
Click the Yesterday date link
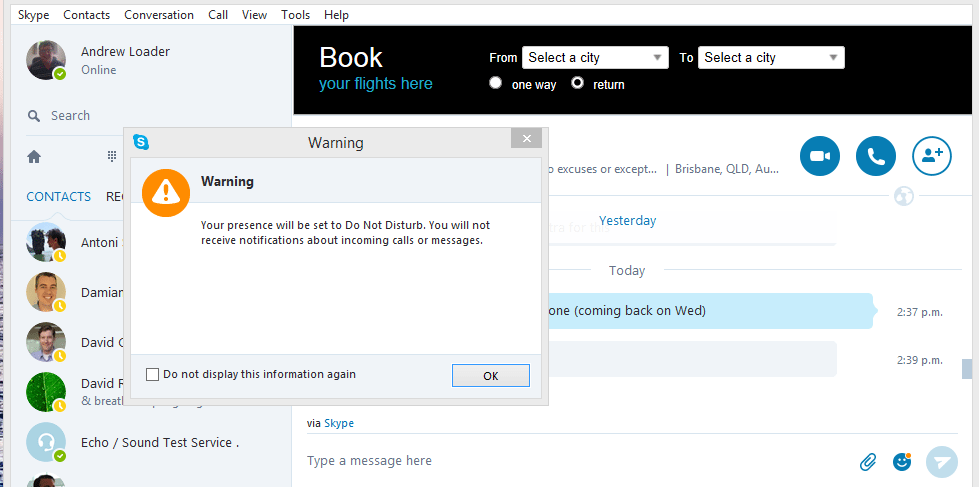click(627, 220)
